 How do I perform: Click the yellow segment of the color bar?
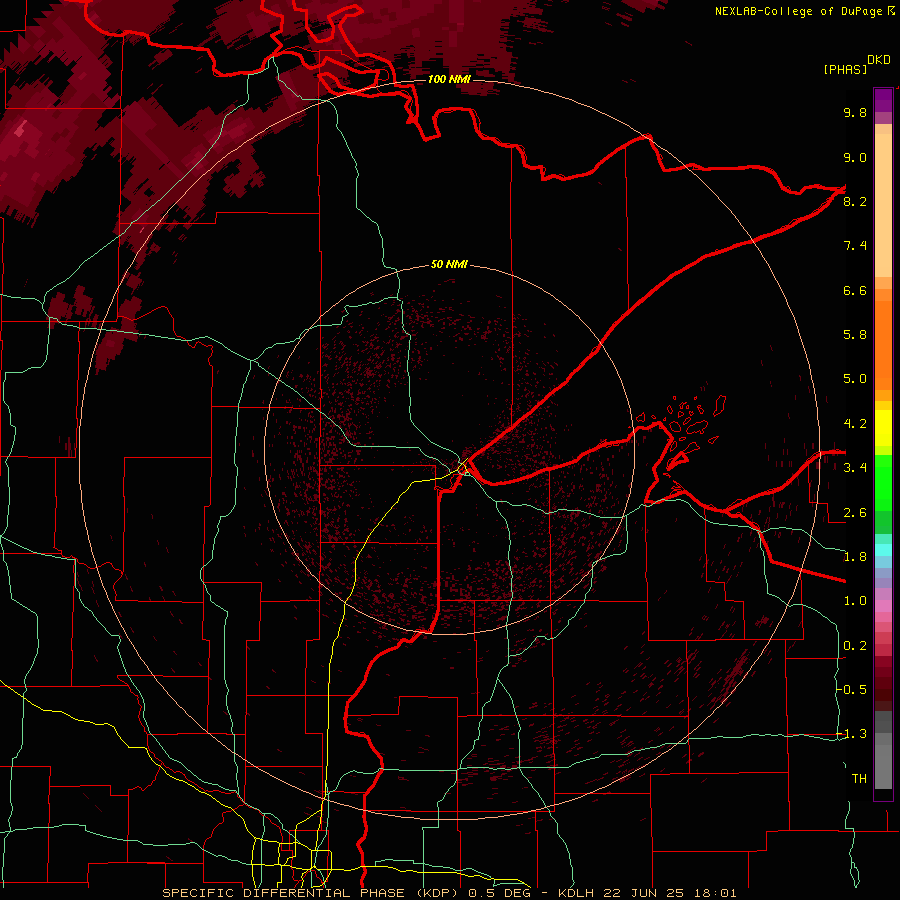tap(883, 428)
